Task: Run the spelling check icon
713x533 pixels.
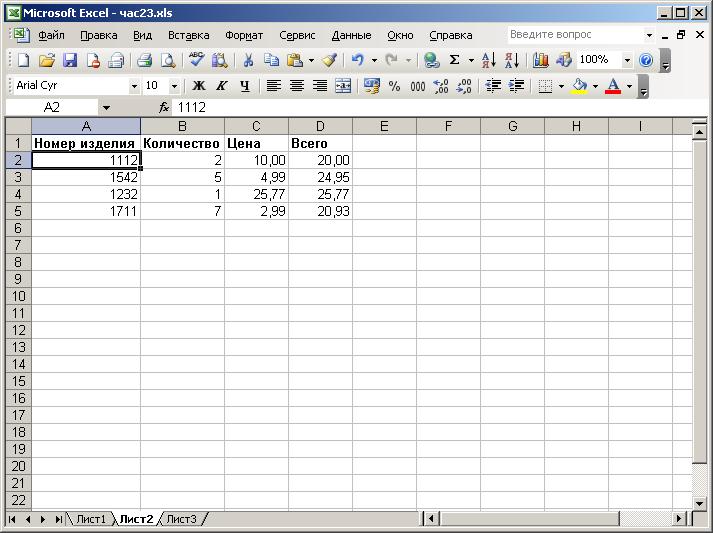Action: click(196, 60)
